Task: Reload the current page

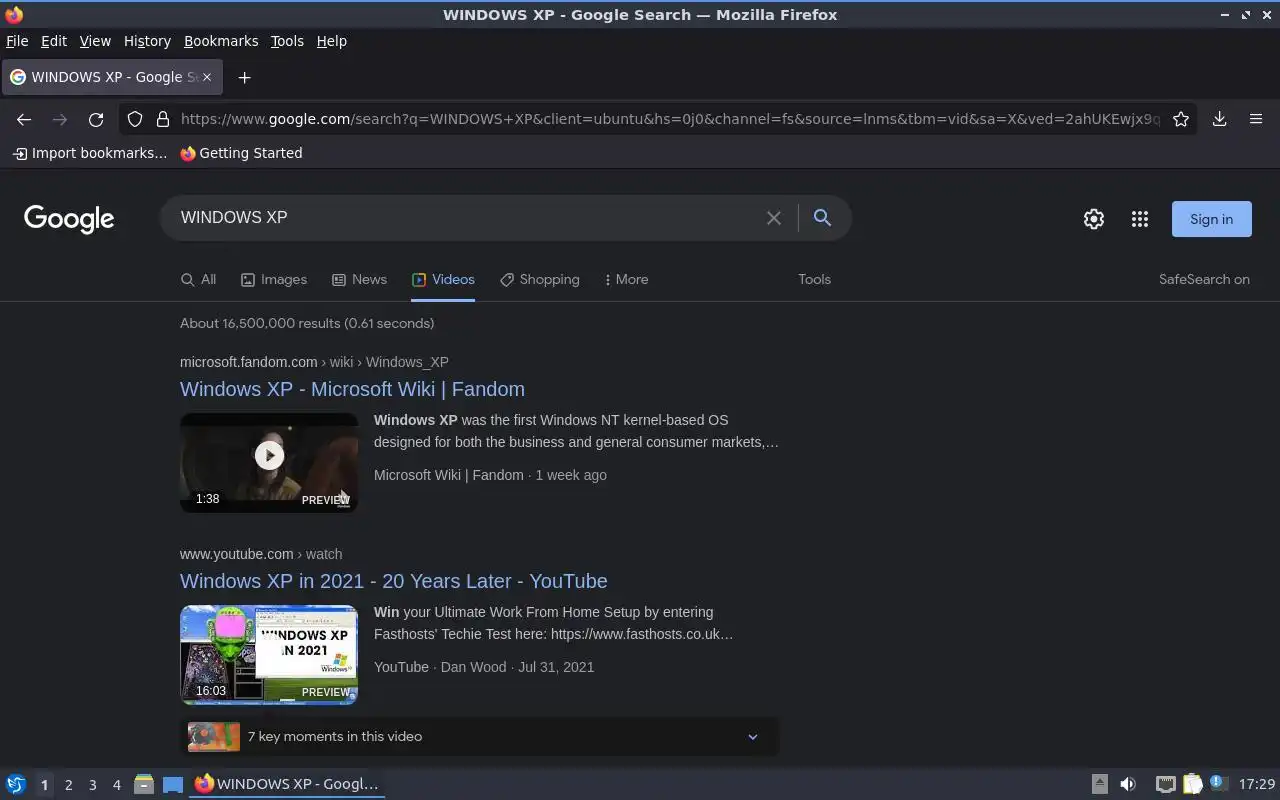Action: point(96,119)
